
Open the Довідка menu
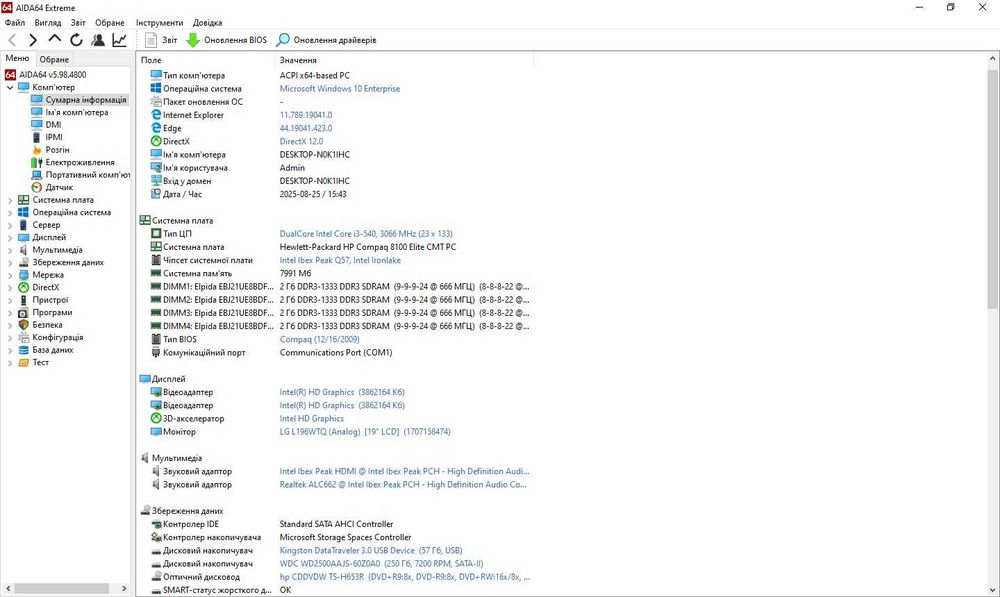point(207,22)
